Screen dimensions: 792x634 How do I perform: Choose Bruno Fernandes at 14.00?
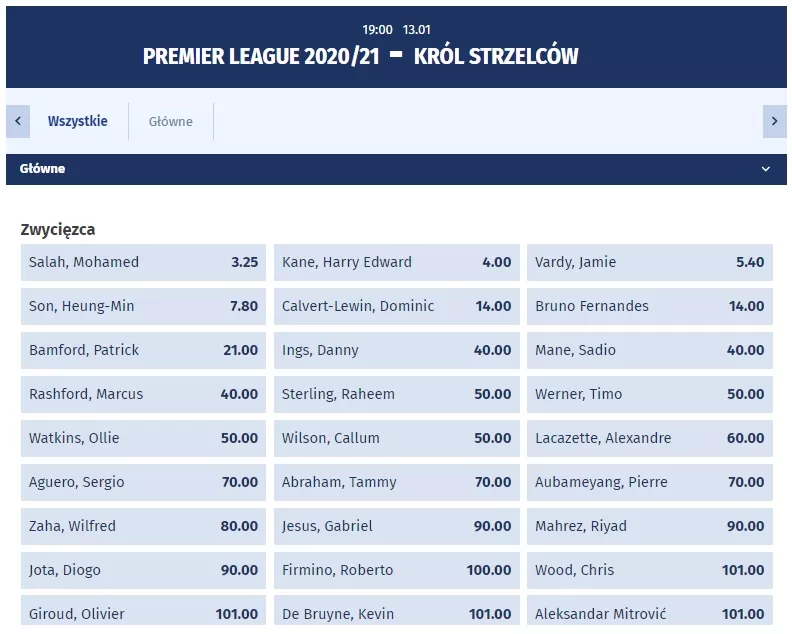pos(650,306)
